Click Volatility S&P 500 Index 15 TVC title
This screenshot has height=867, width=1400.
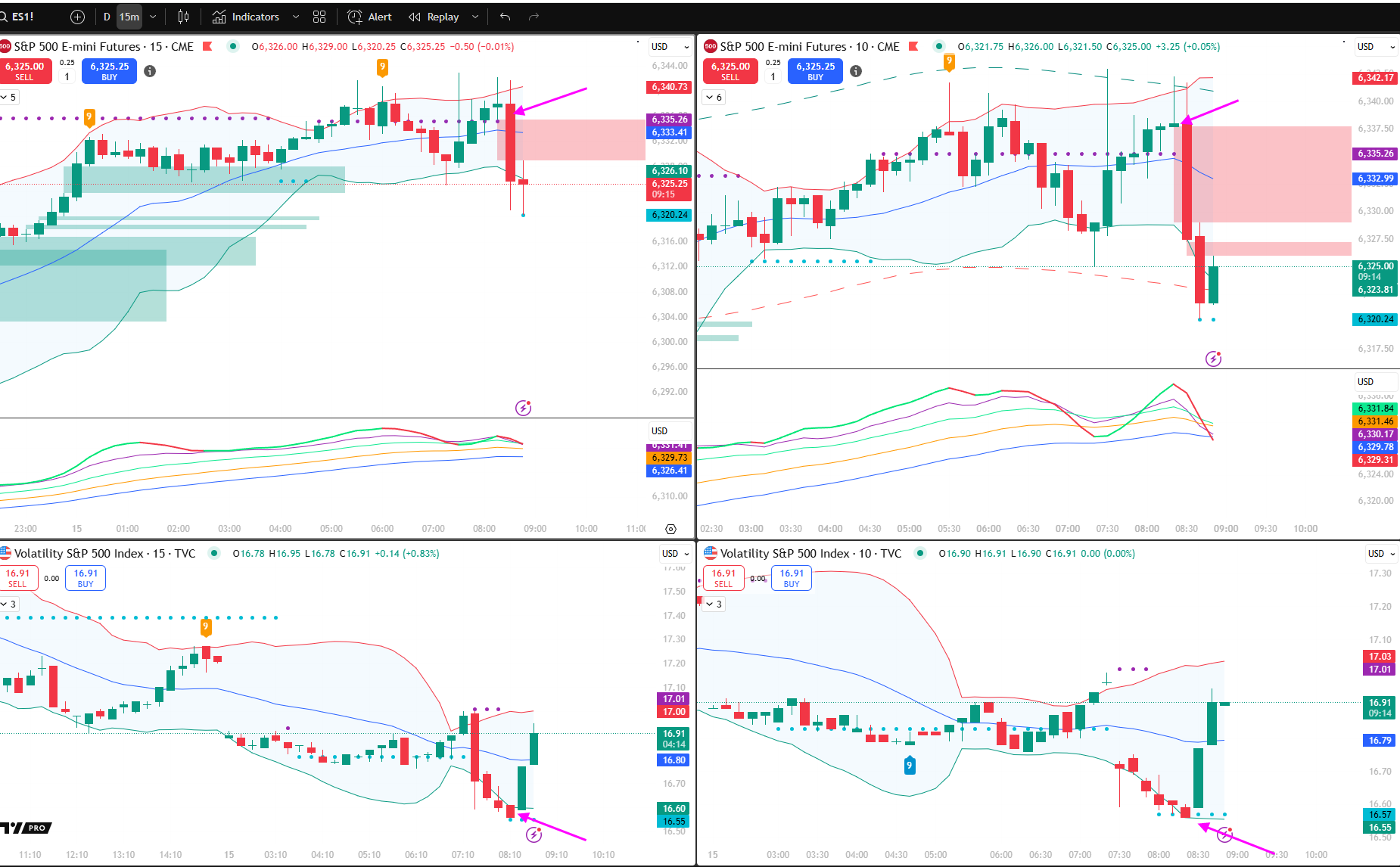tap(104, 554)
